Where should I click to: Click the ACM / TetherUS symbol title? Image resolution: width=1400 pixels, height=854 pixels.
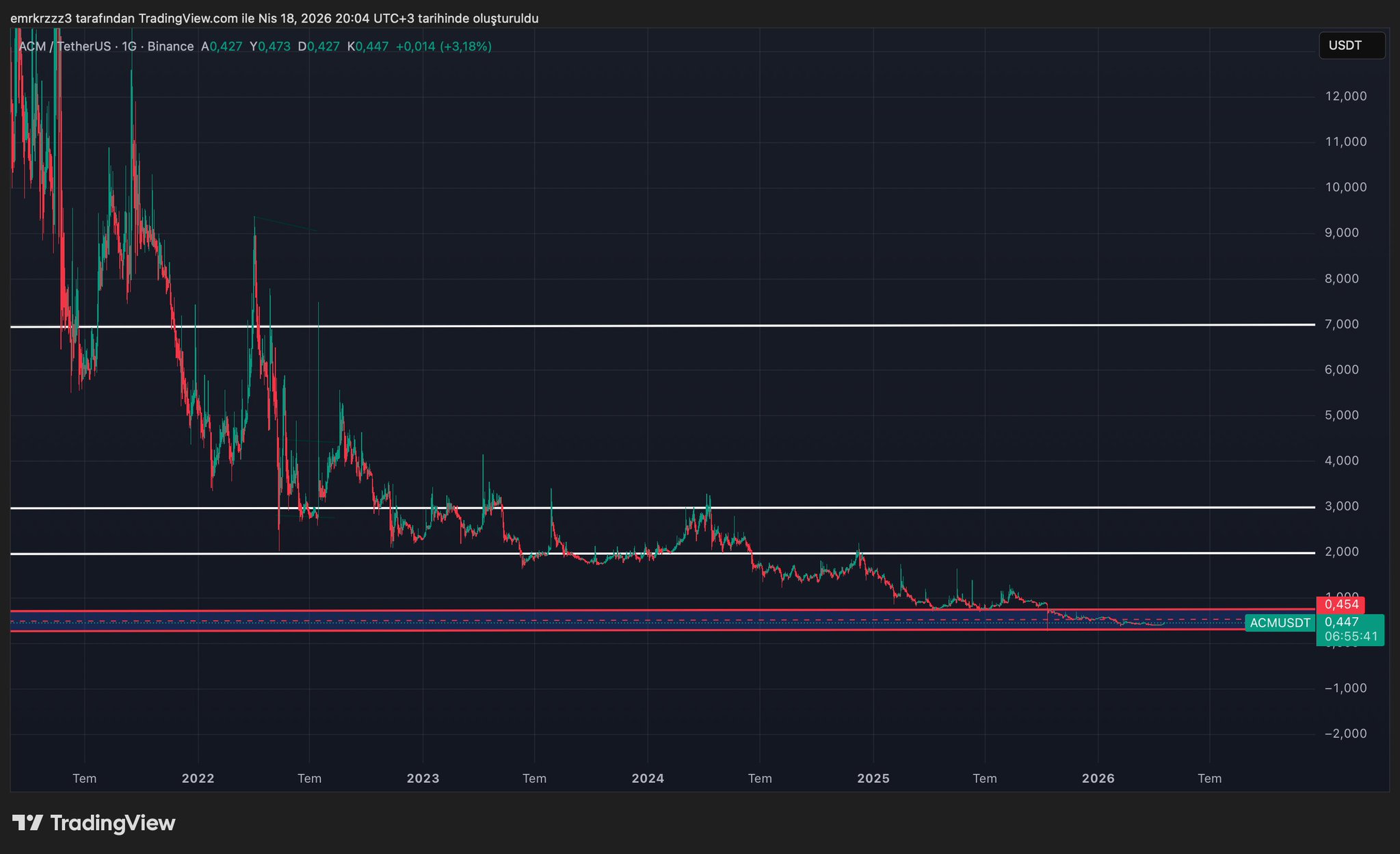pos(65,47)
